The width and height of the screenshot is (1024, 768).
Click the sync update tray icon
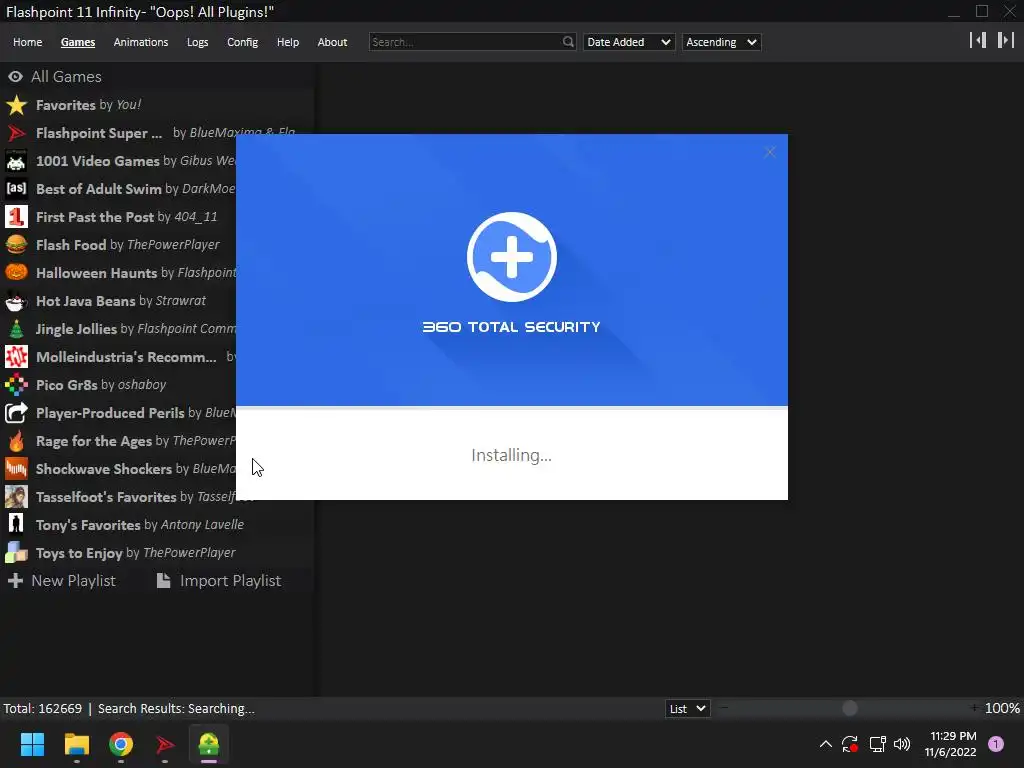click(850, 744)
